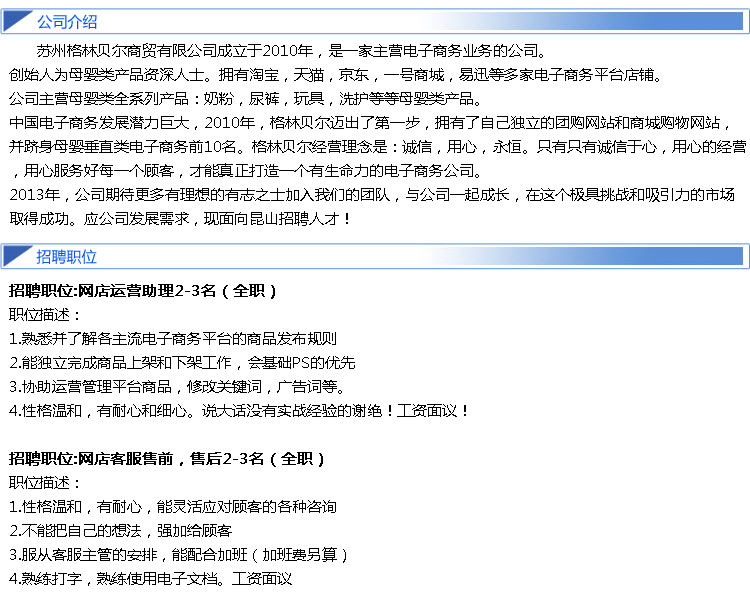
Task: Click 3.服从客服主管的安排，能配合加班
Action: [x=178, y=555]
